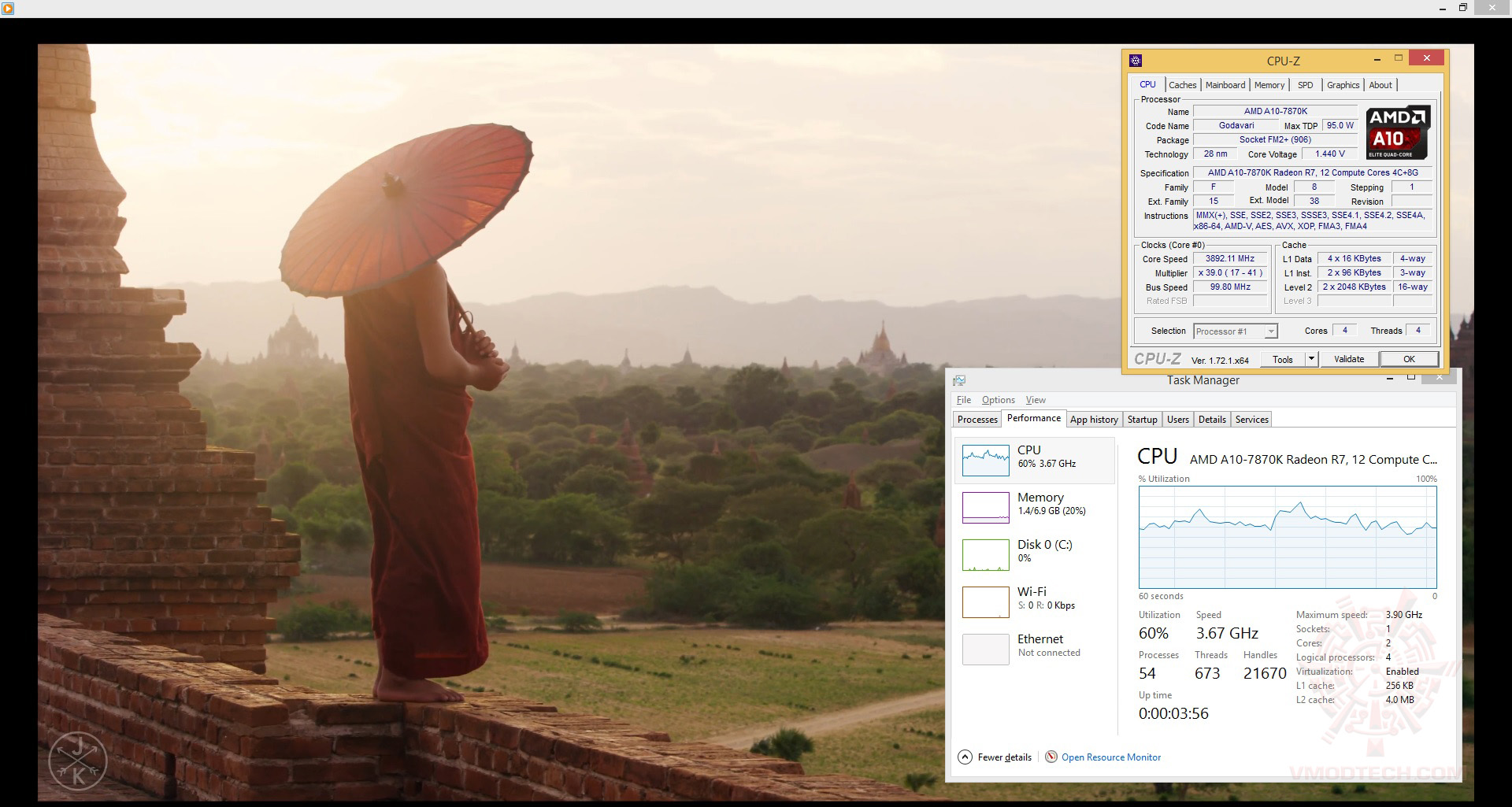Click the Up time value 0:00:03:56

coord(1173,713)
